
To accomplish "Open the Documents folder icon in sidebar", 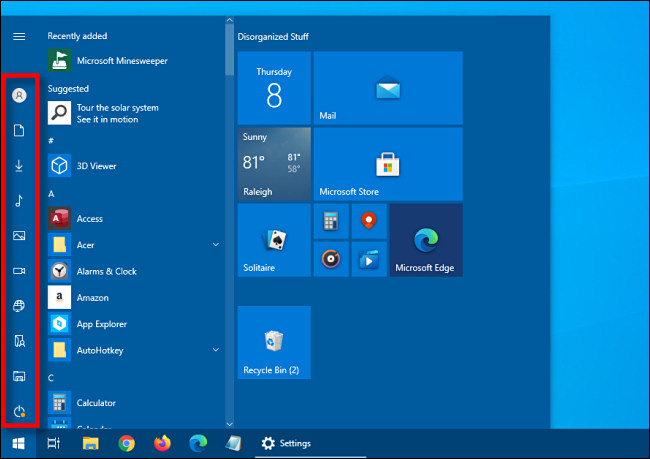I will [x=19, y=130].
